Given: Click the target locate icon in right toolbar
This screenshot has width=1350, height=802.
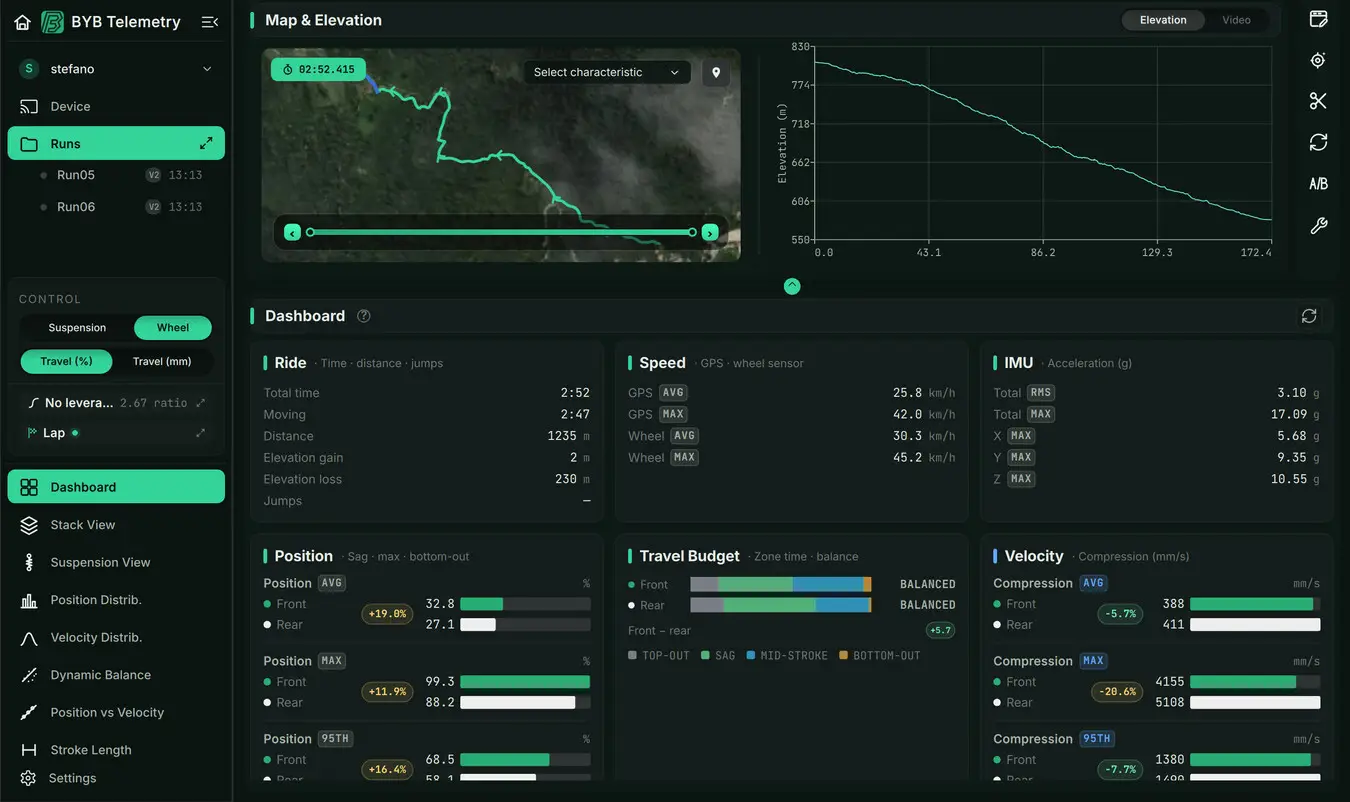Looking at the screenshot, I should [x=1318, y=60].
